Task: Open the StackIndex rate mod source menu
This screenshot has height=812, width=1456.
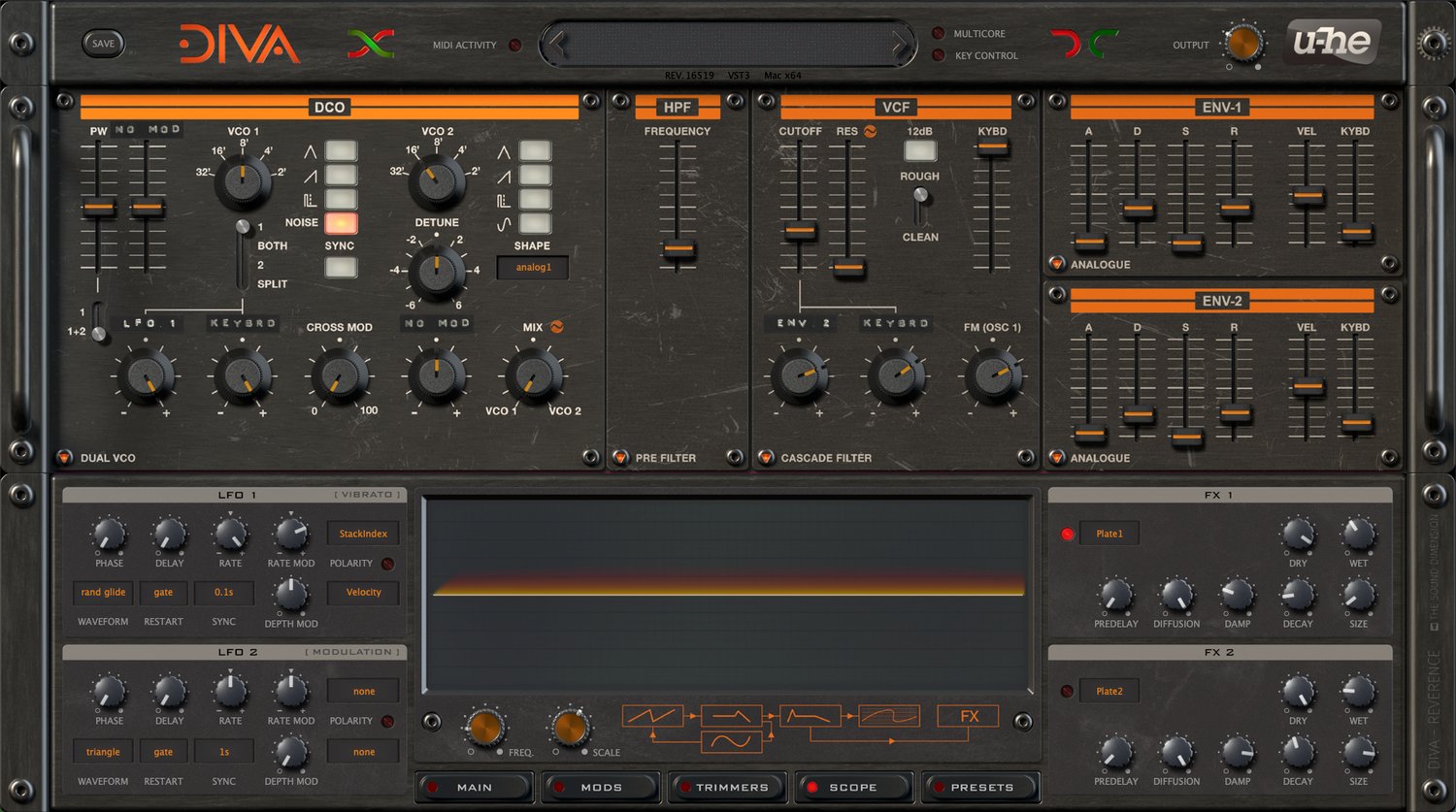Action: [363, 534]
